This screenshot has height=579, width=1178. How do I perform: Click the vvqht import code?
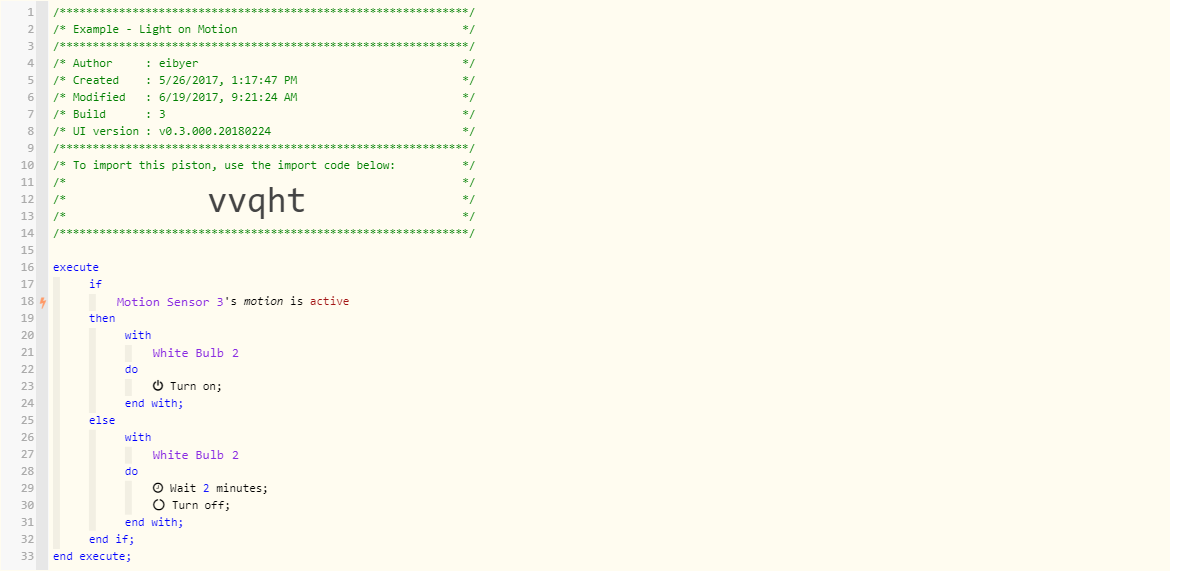[256, 201]
